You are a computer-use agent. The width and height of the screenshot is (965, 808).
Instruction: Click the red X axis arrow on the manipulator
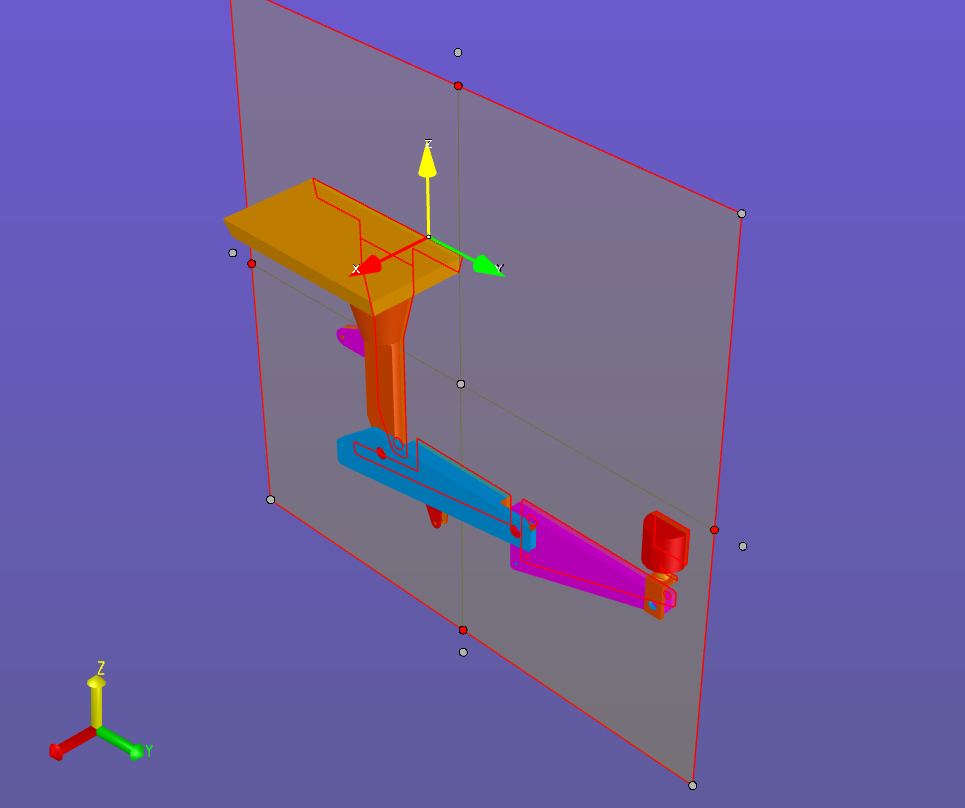pos(371,265)
